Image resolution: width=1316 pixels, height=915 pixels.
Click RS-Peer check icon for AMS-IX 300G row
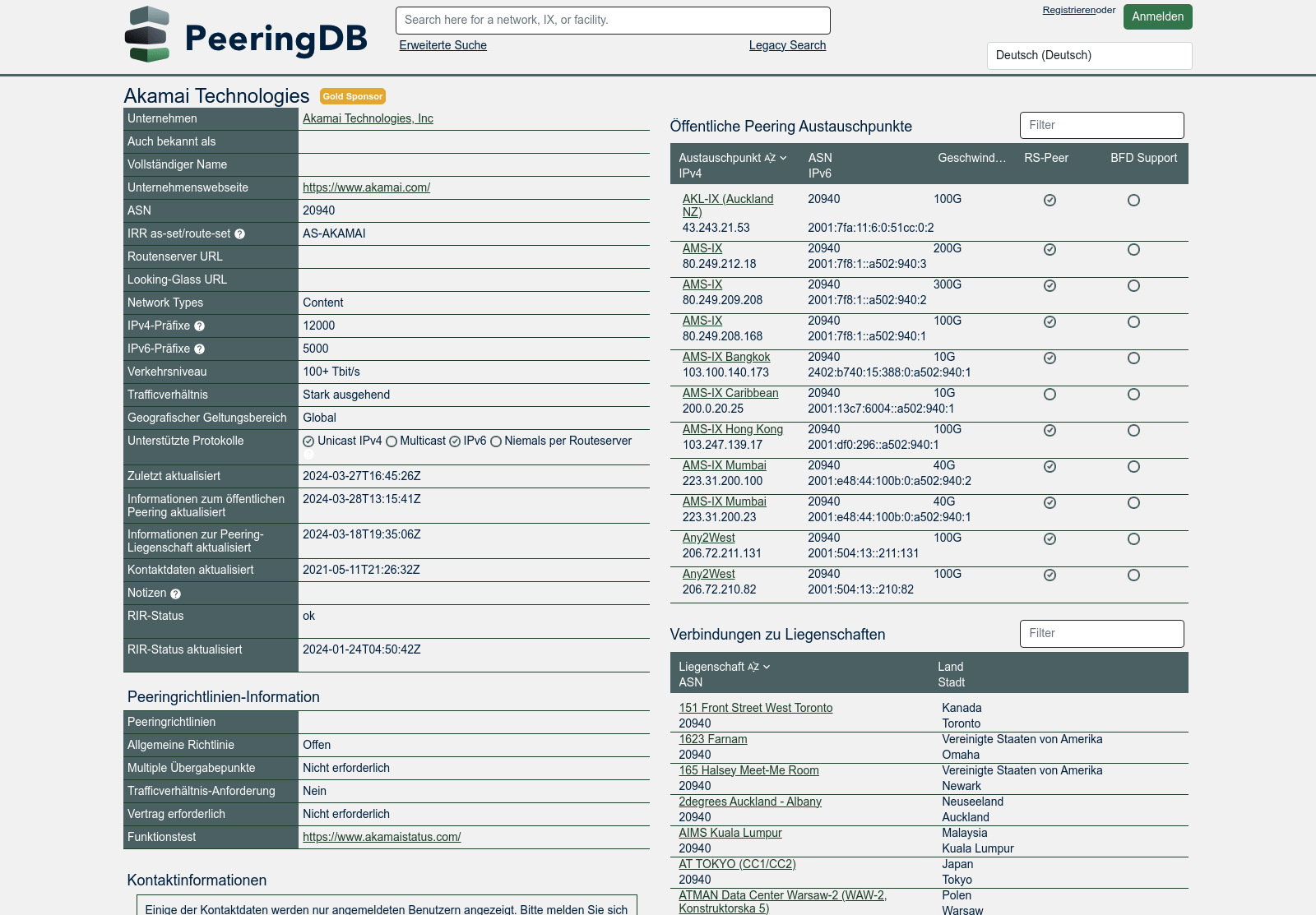click(1050, 286)
